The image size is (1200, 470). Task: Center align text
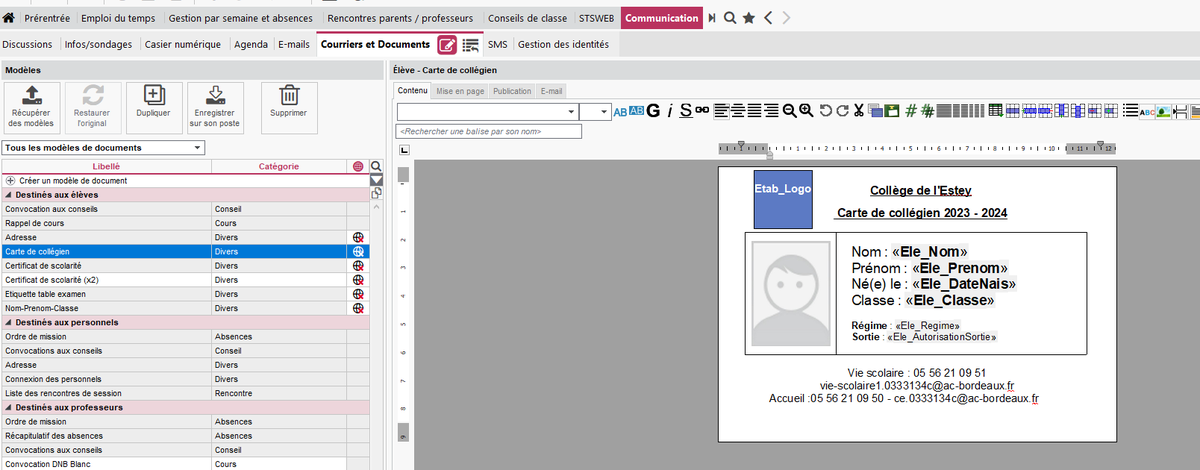737,111
